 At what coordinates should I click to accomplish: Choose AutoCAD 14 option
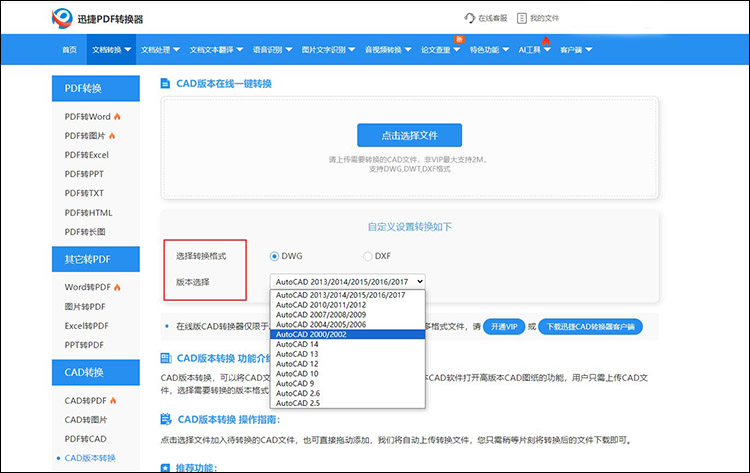click(x=347, y=344)
